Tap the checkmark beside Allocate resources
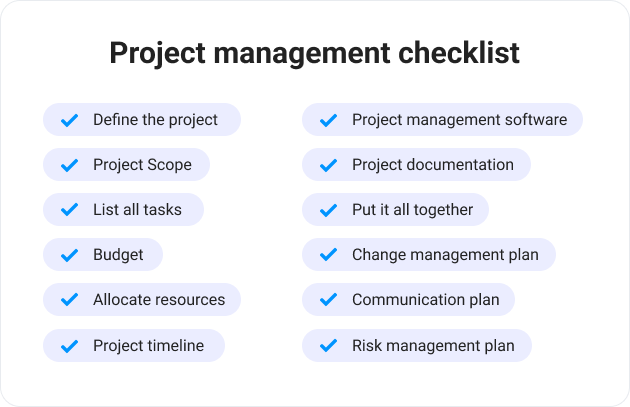This screenshot has height=407, width=630. click(x=70, y=300)
